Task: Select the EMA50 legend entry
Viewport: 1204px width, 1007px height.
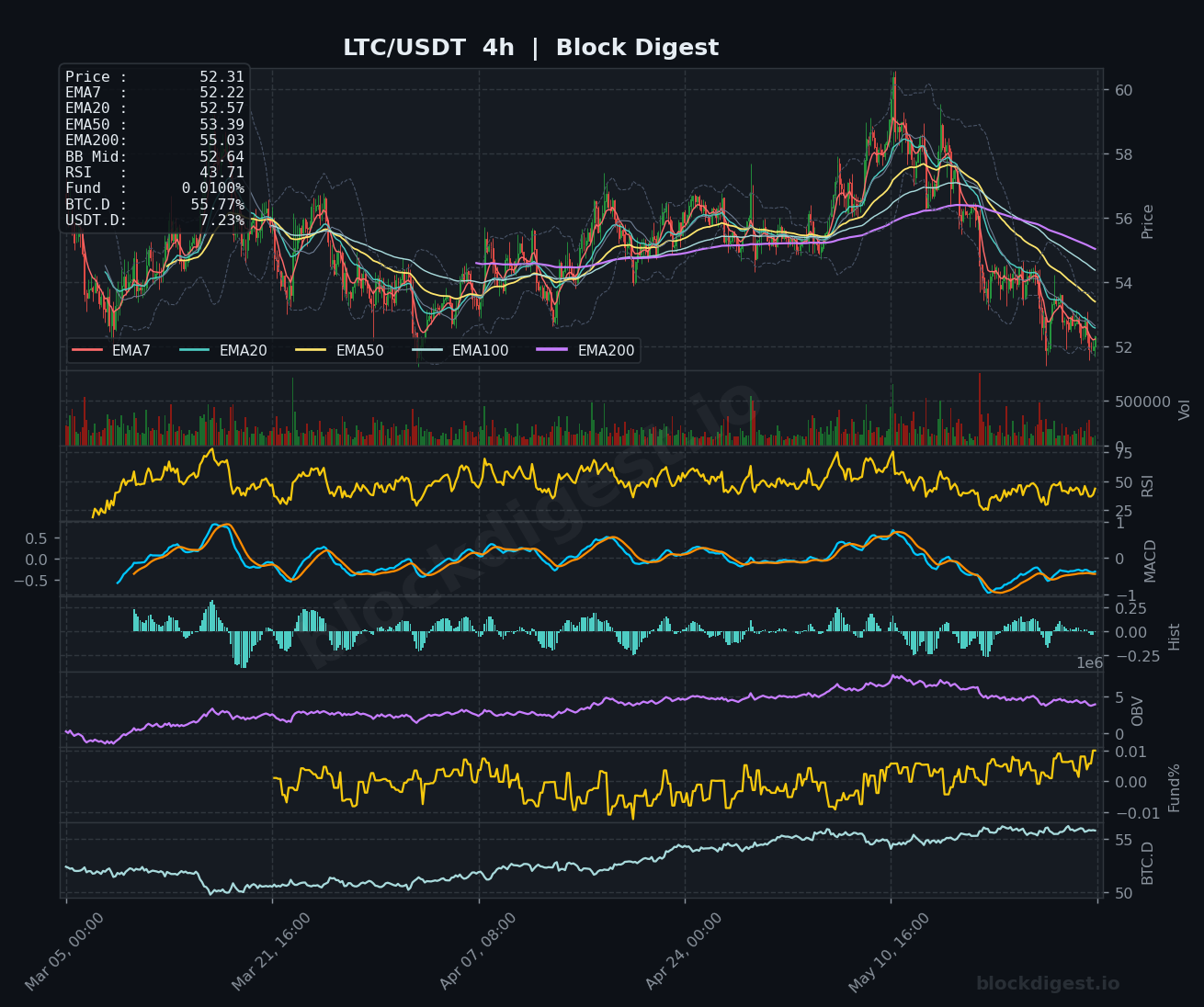Action: click(340, 351)
